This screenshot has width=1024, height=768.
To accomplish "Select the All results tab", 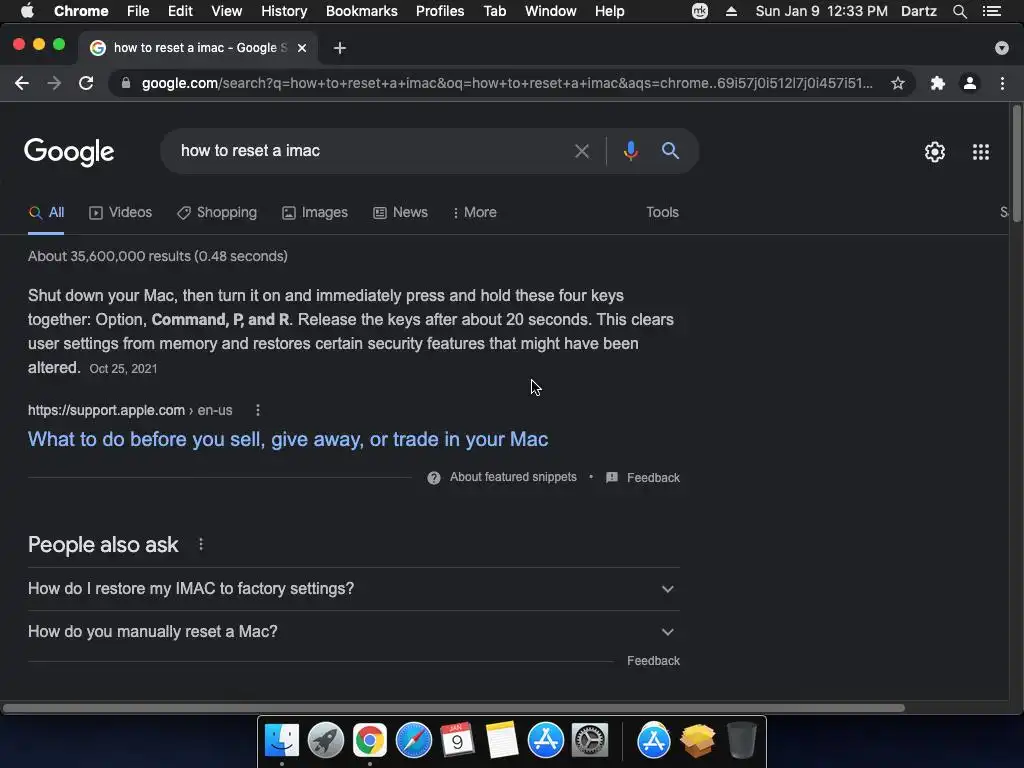I will [46, 212].
